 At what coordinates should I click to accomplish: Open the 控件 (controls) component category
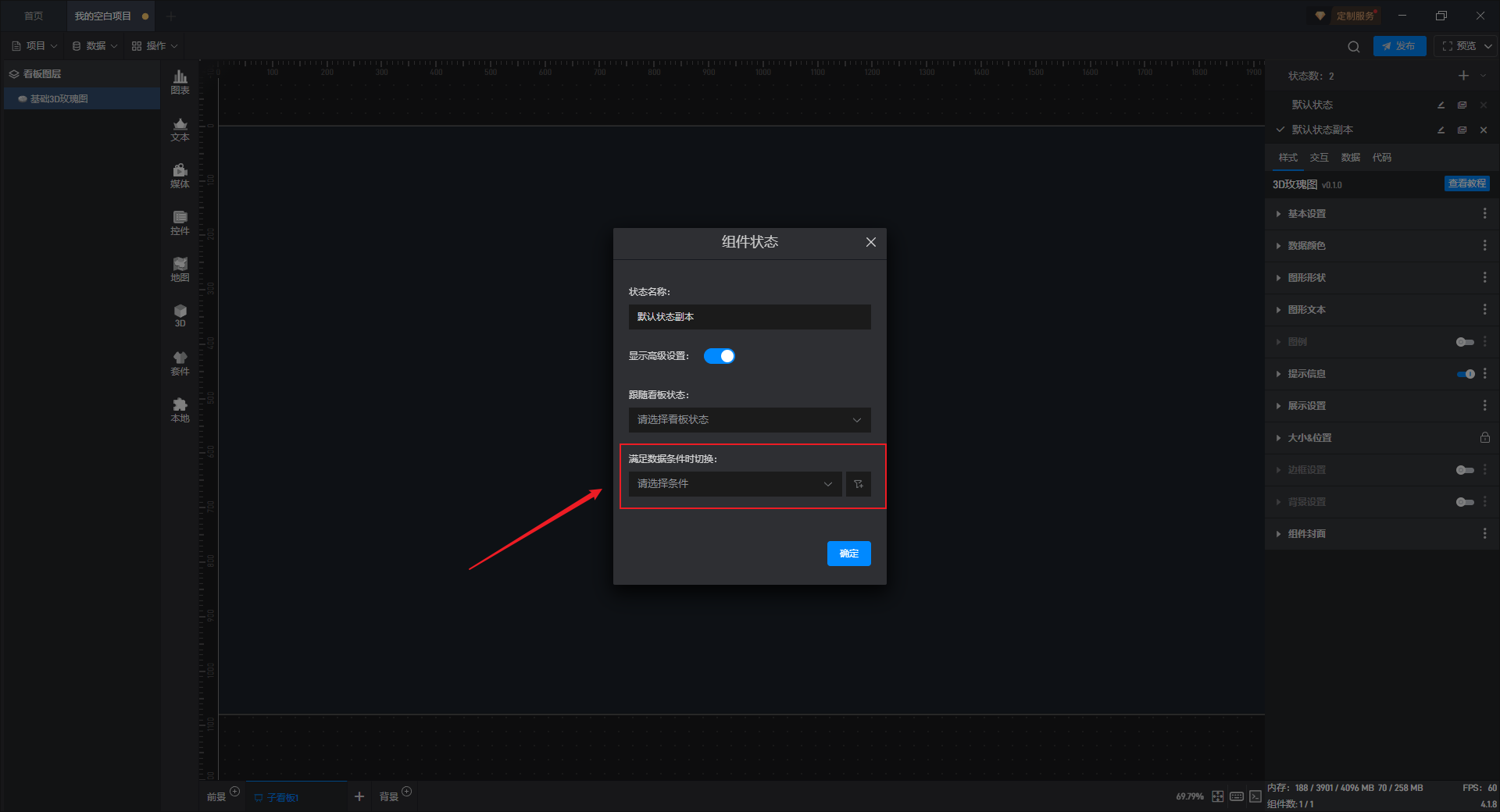pyautogui.click(x=180, y=223)
